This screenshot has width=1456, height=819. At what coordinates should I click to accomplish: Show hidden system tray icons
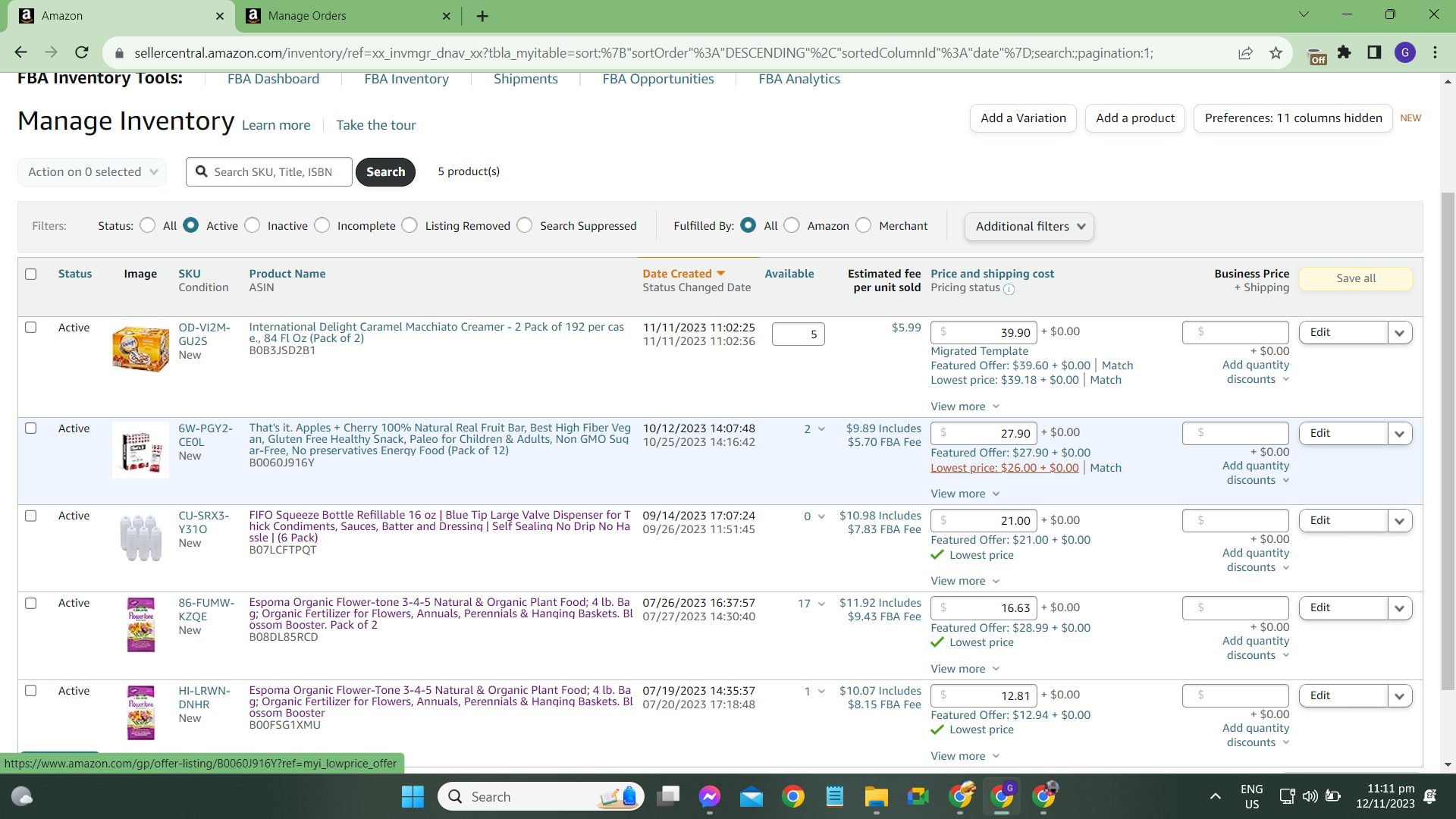1216,796
